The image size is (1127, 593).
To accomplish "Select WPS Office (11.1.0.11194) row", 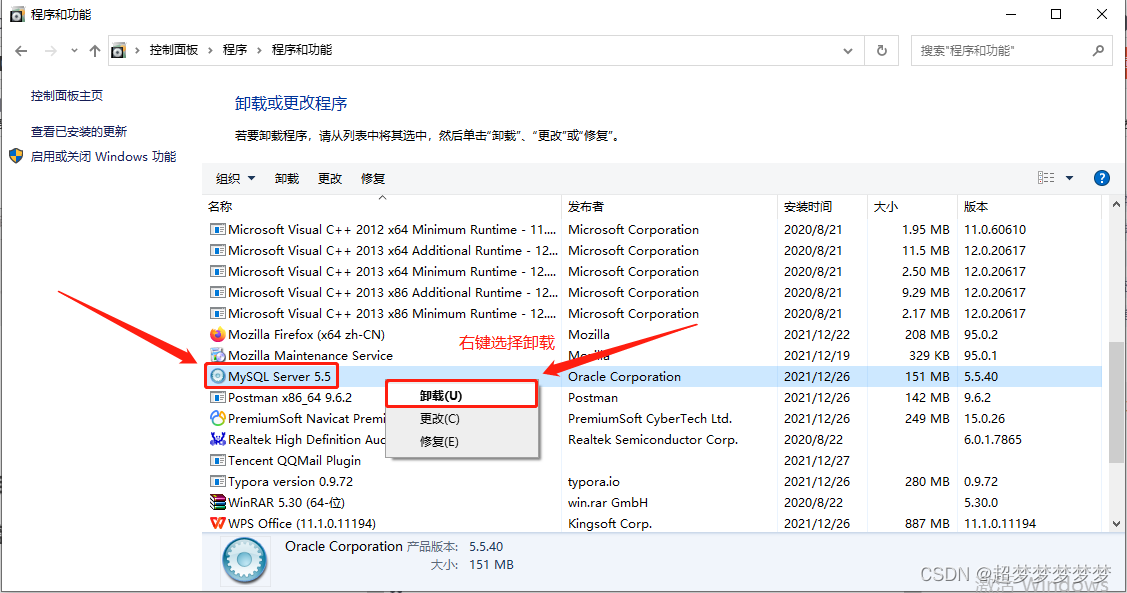I will coord(652,523).
